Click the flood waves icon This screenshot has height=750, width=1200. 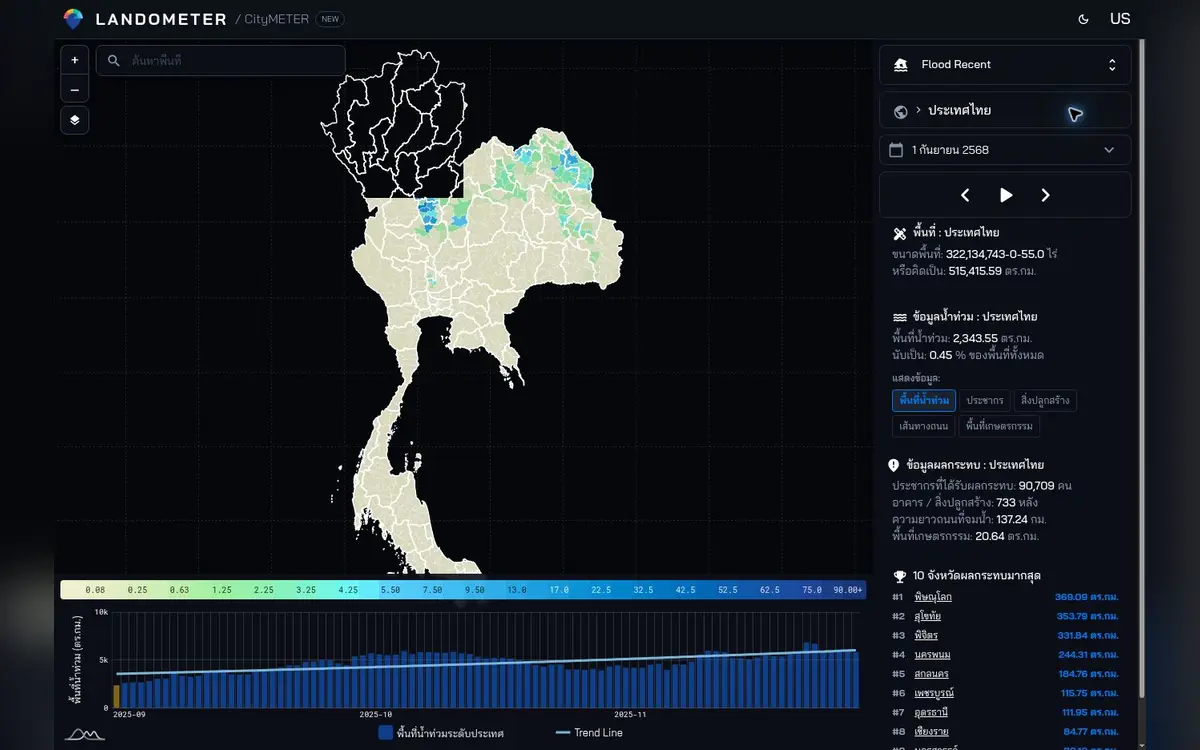[x=899, y=317]
